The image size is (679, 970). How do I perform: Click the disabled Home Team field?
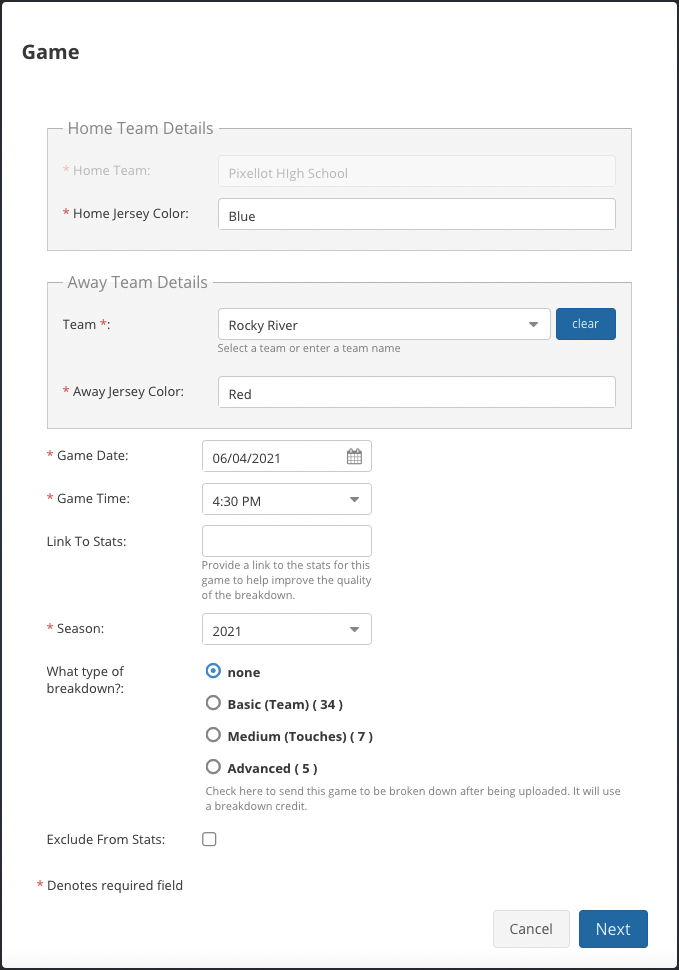pos(417,171)
